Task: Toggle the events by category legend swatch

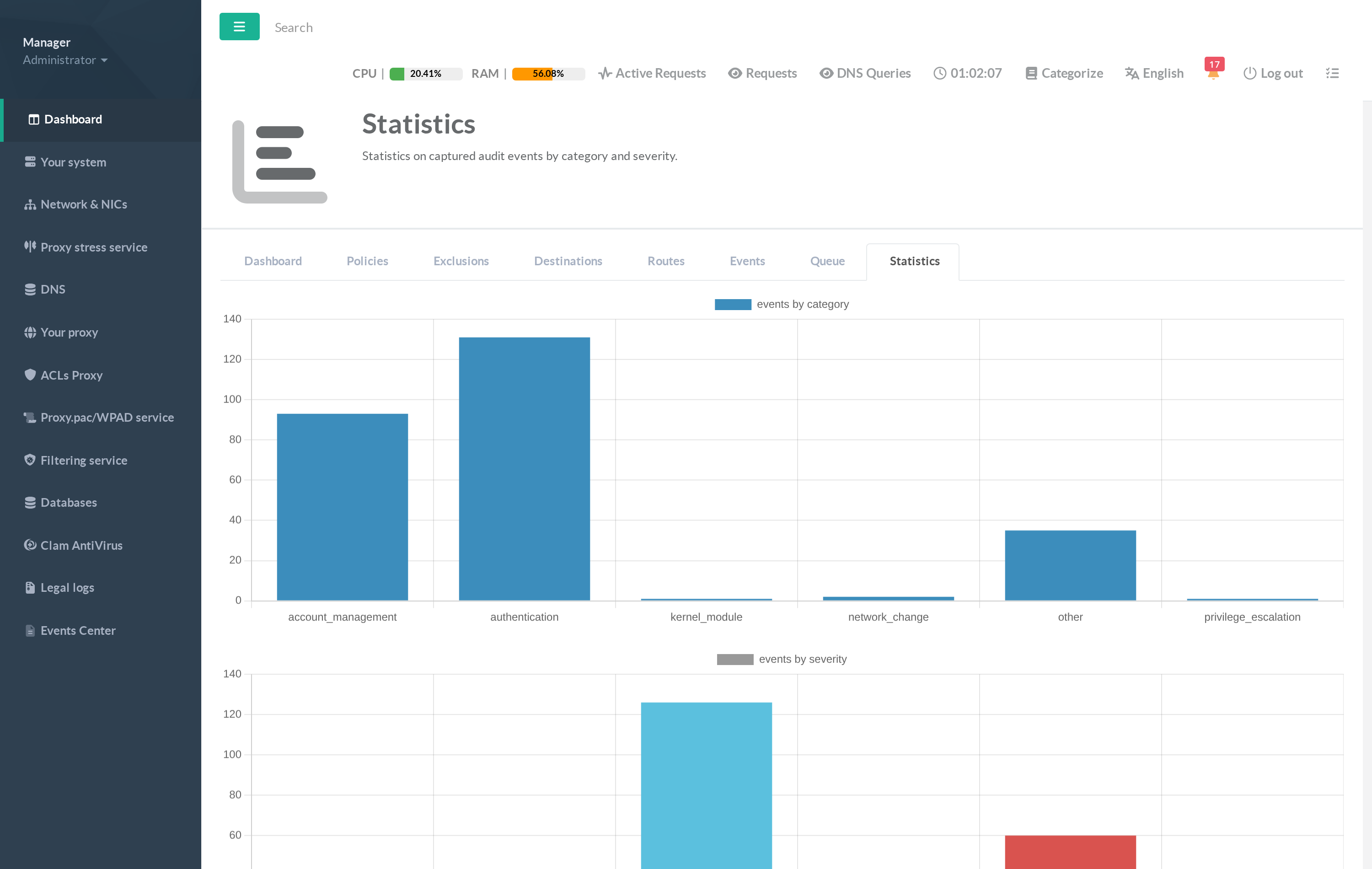Action: [x=733, y=304]
